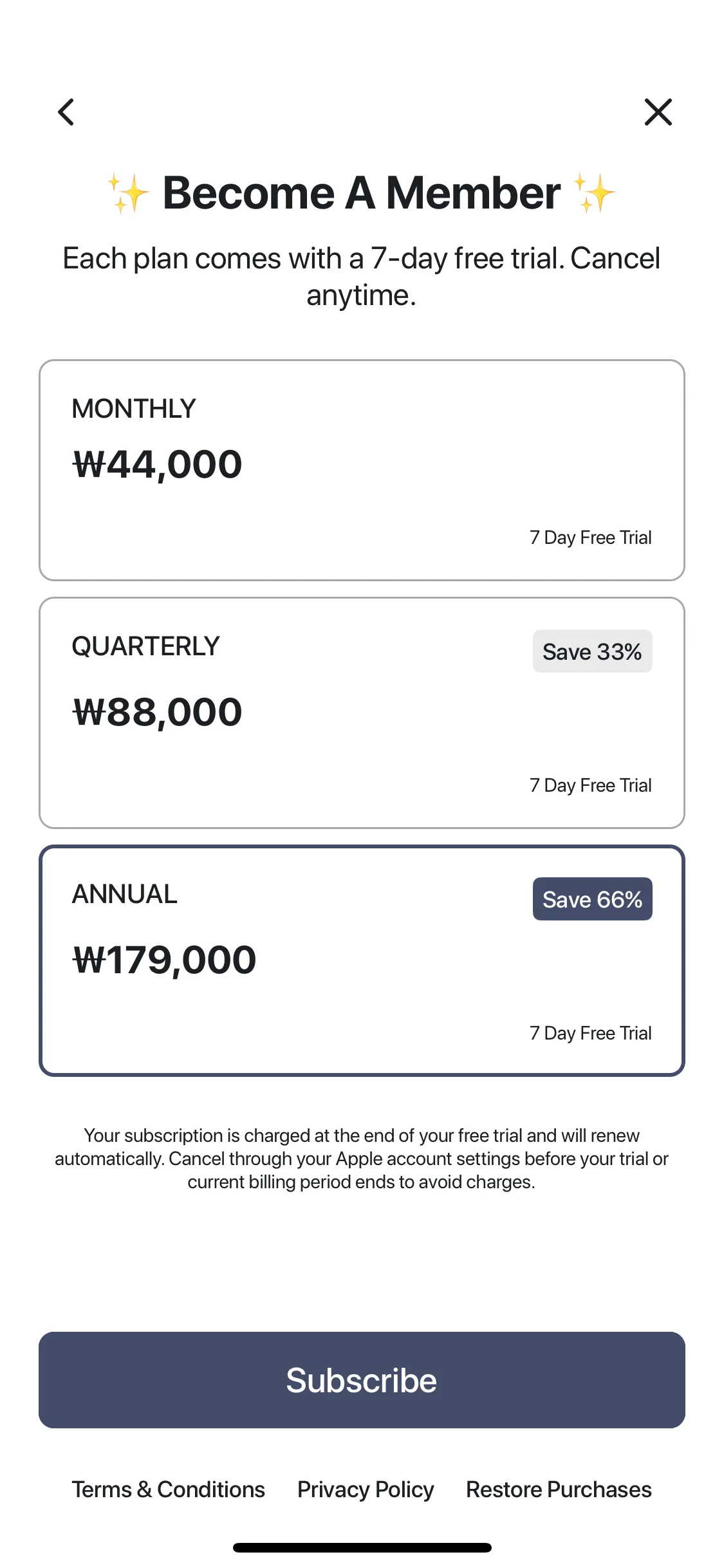The image size is (724, 1568).
Task: Tap the home indicator bar
Action: click(x=362, y=1547)
